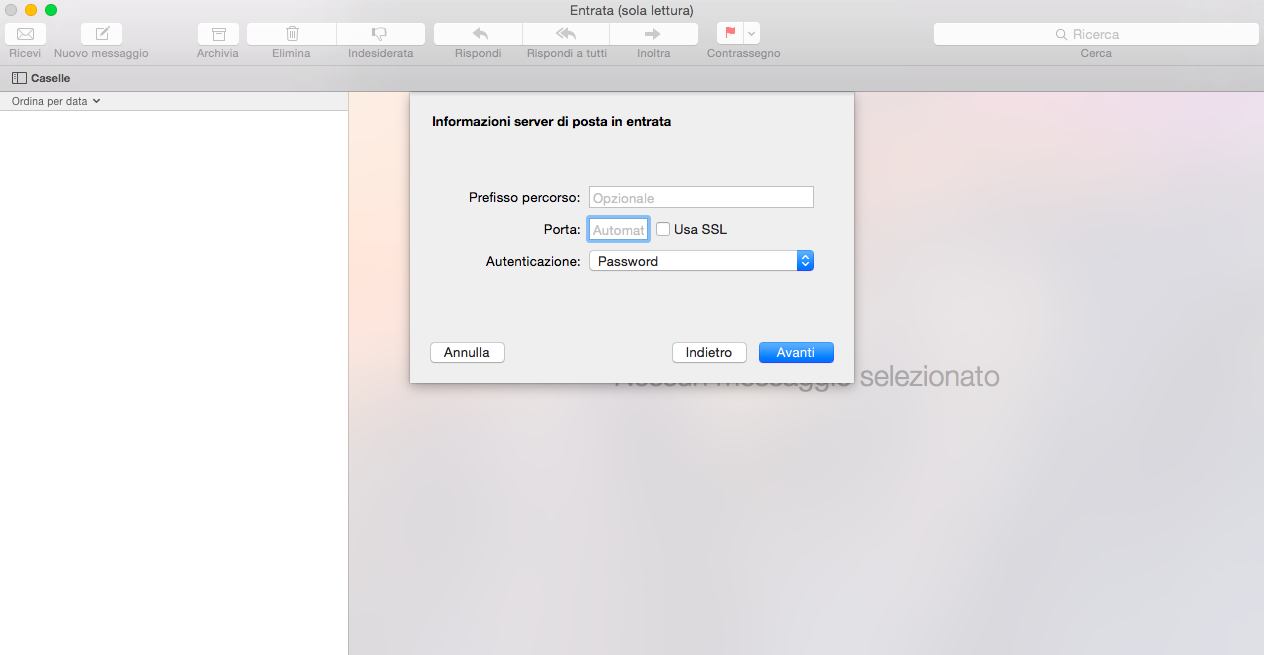Focus the Porta input field
The width and height of the screenshot is (1264, 655).
pyautogui.click(x=619, y=230)
